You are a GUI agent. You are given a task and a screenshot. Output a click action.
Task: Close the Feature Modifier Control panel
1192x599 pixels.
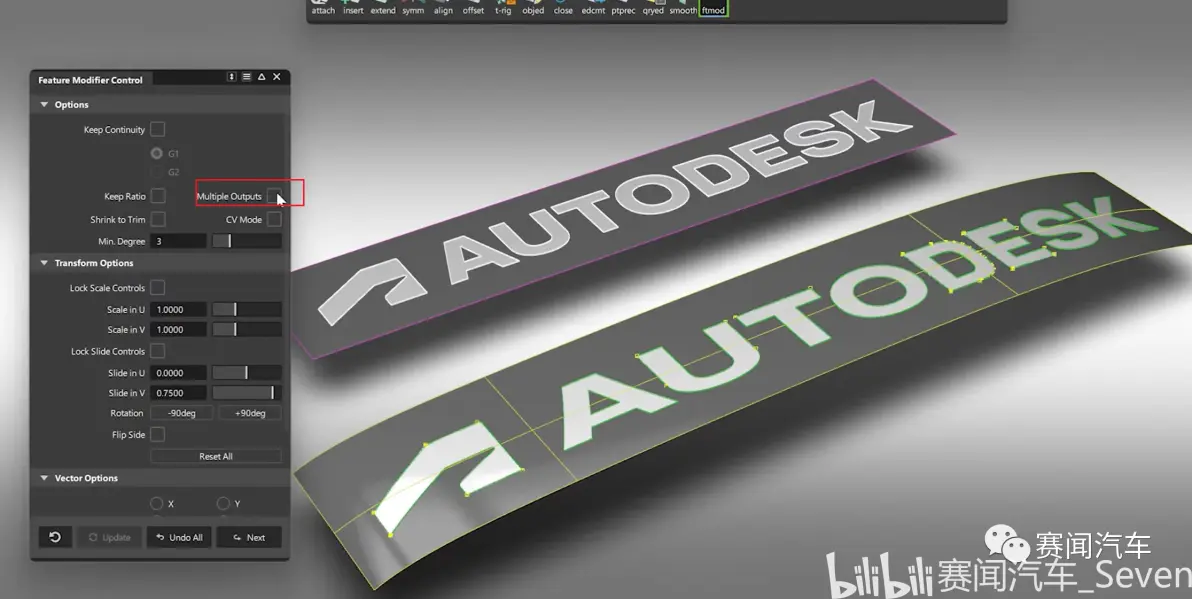[277, 77]
